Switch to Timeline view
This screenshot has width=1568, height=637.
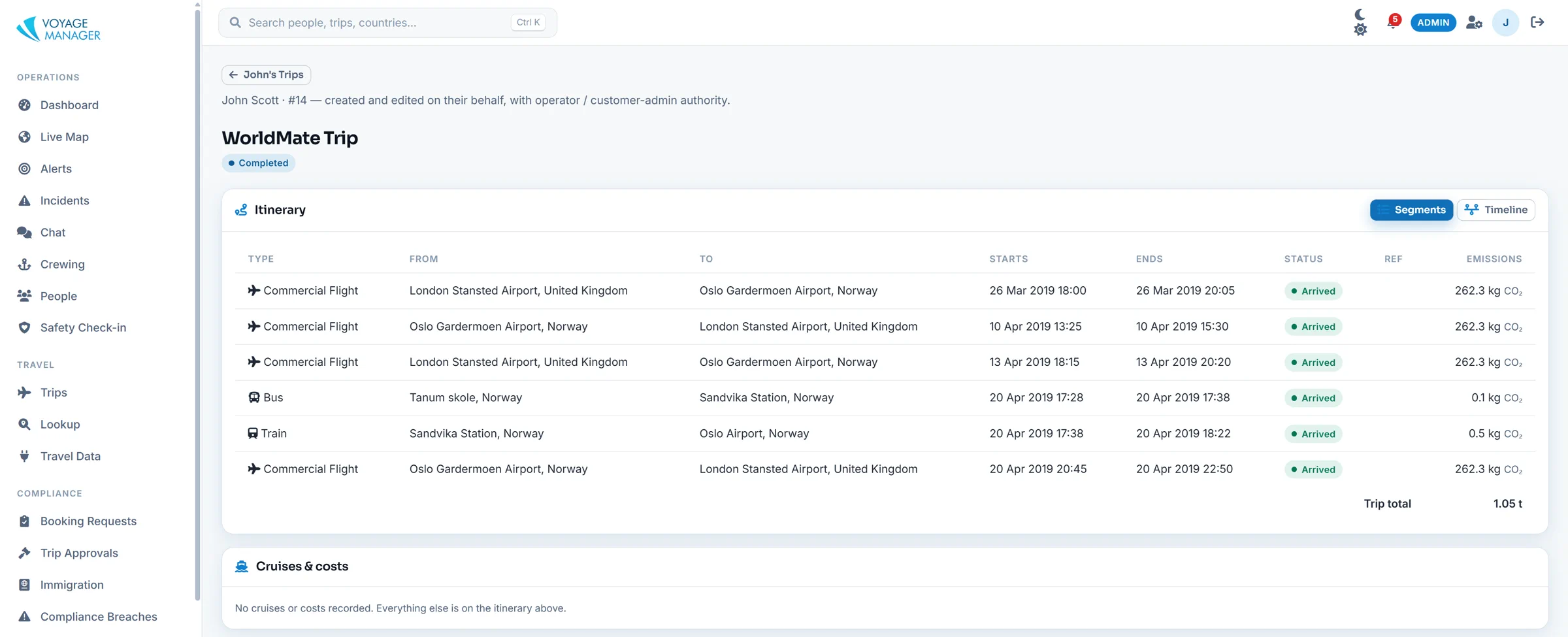tap(1495, 210)
